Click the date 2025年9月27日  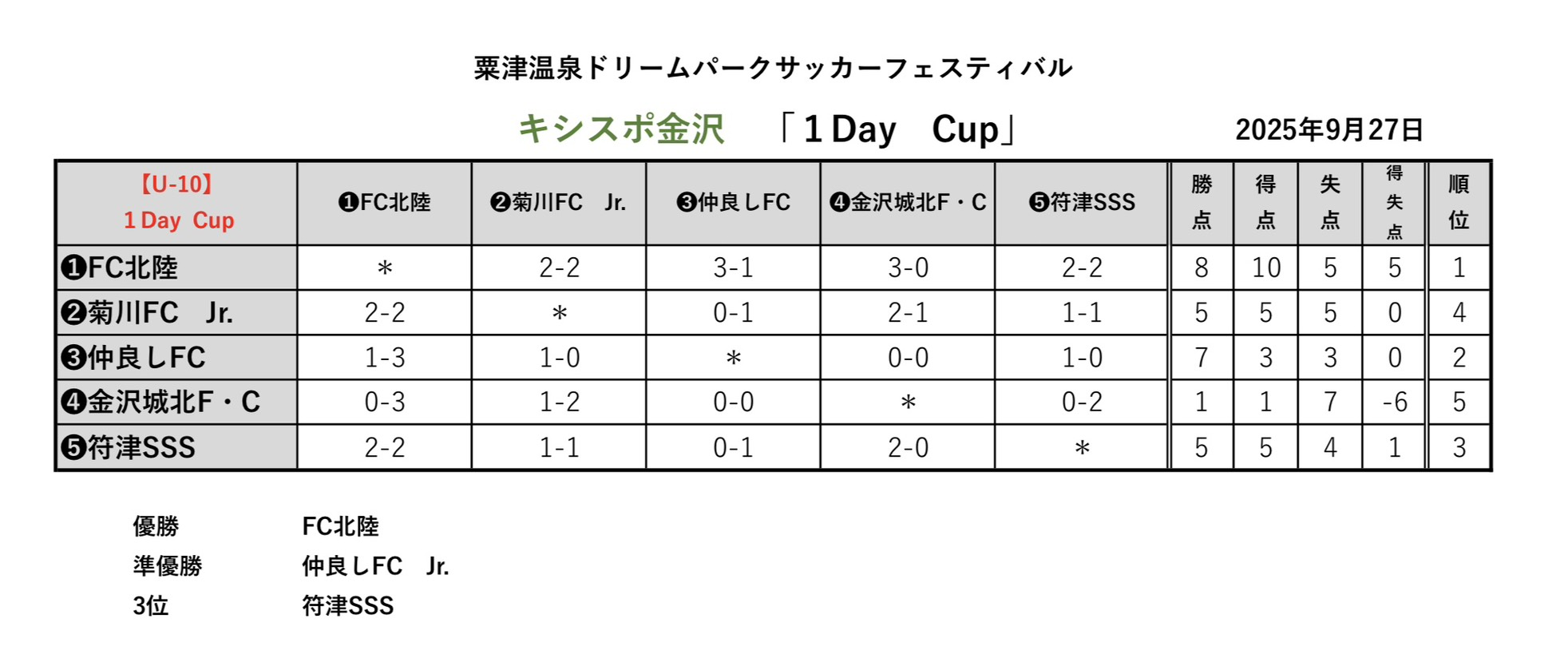[x=1329, y=129]
